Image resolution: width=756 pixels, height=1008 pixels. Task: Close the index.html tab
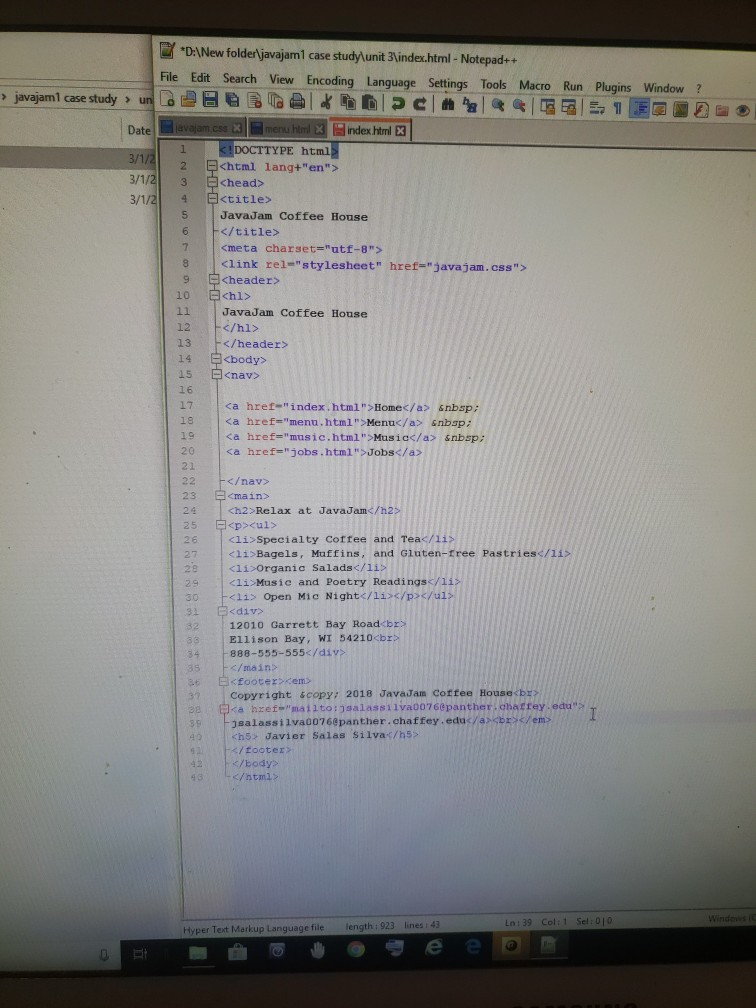[x=400, y=130]
